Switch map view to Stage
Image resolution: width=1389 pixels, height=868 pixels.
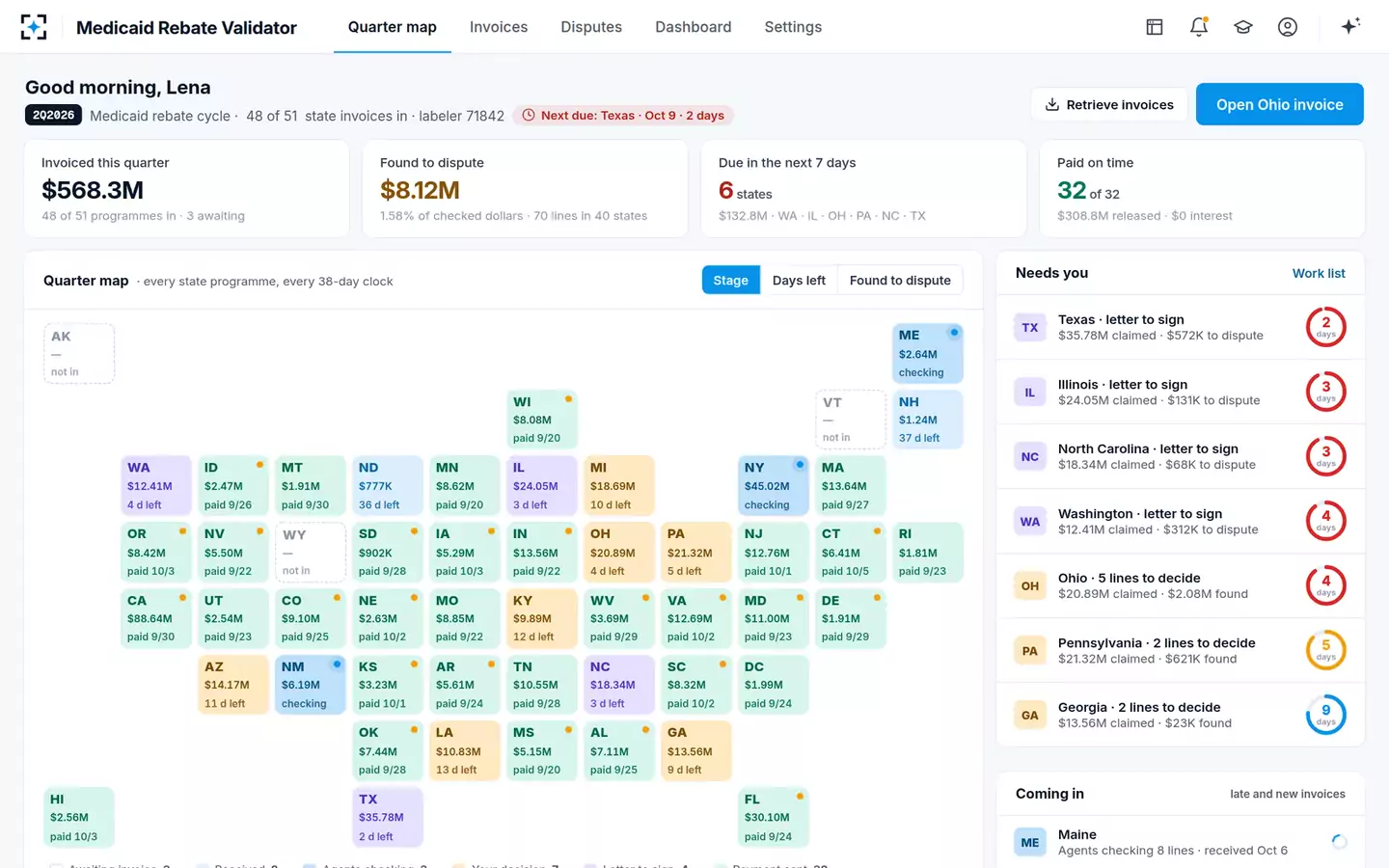(730, 281)
